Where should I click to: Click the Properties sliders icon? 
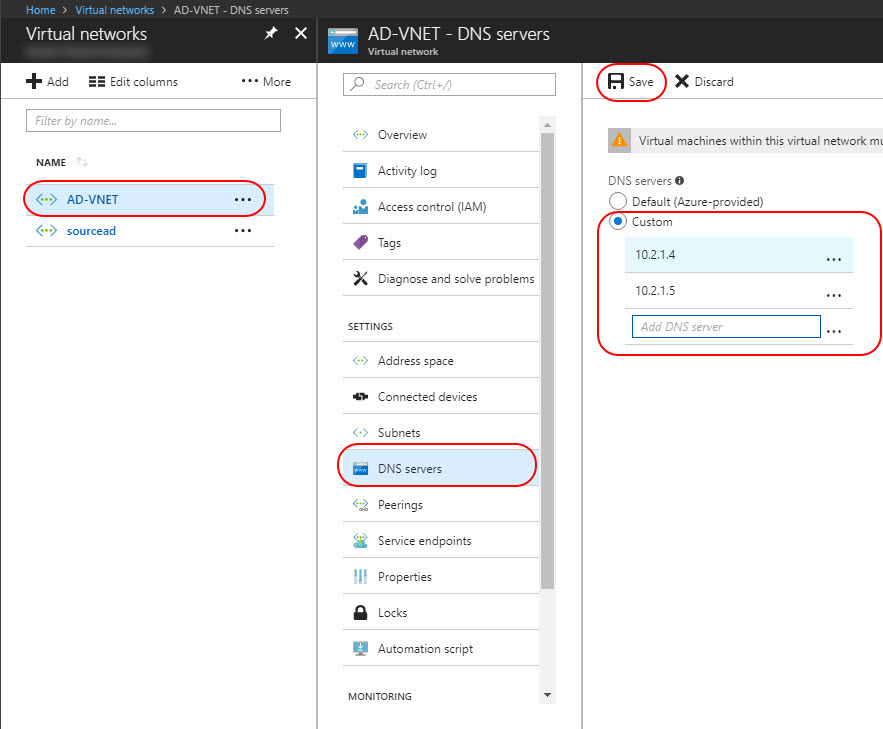pos(360,577)
